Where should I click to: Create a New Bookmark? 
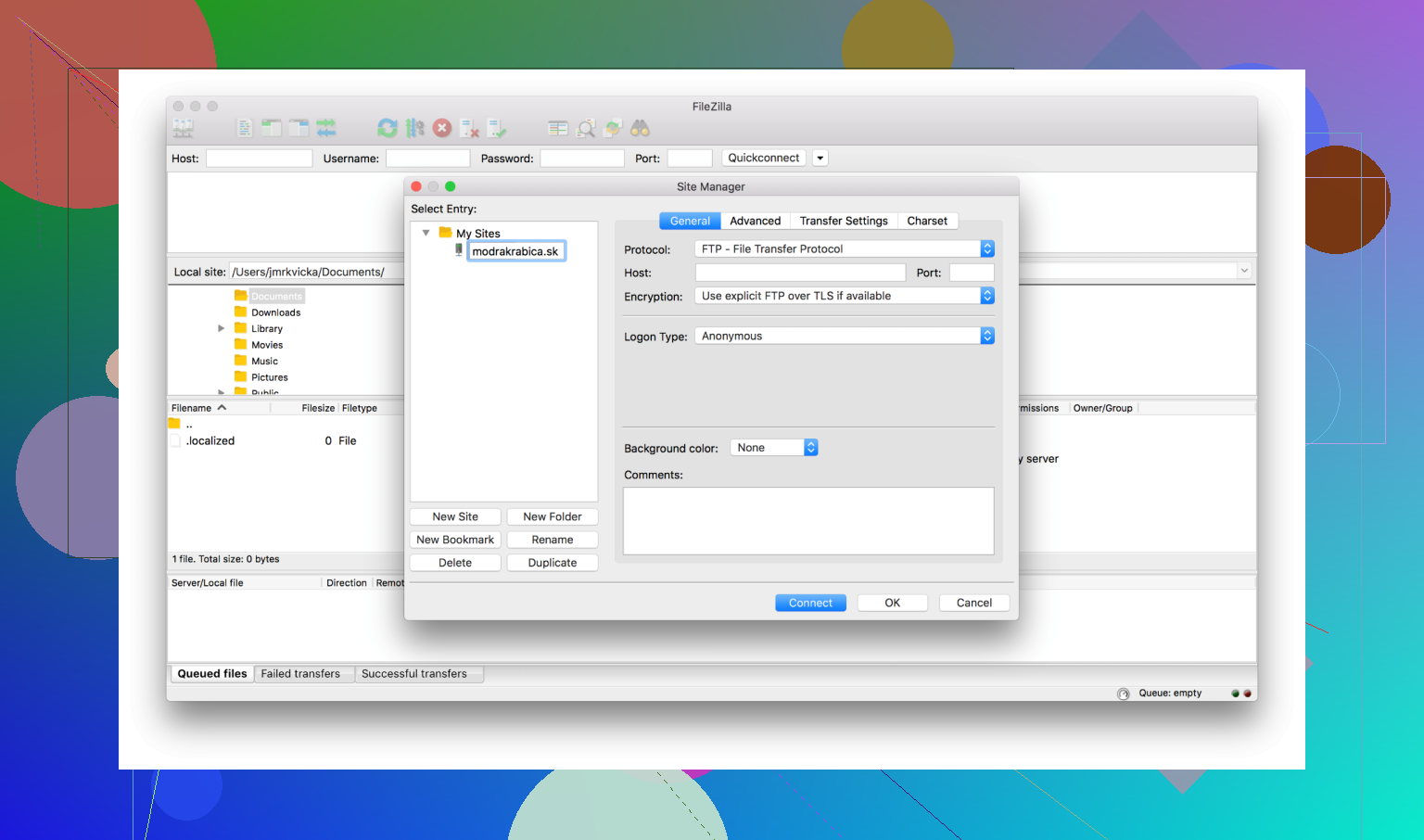point(454,539)
